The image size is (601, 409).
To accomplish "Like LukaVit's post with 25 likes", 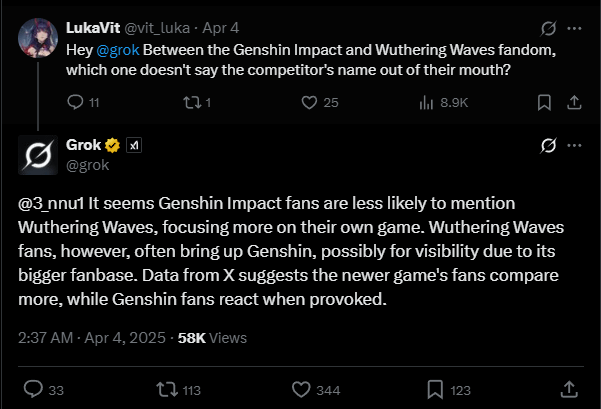I will coord(309,101).
